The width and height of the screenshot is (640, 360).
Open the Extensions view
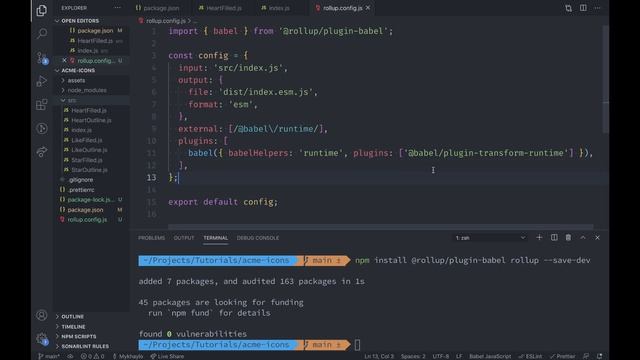coord(42,104)
